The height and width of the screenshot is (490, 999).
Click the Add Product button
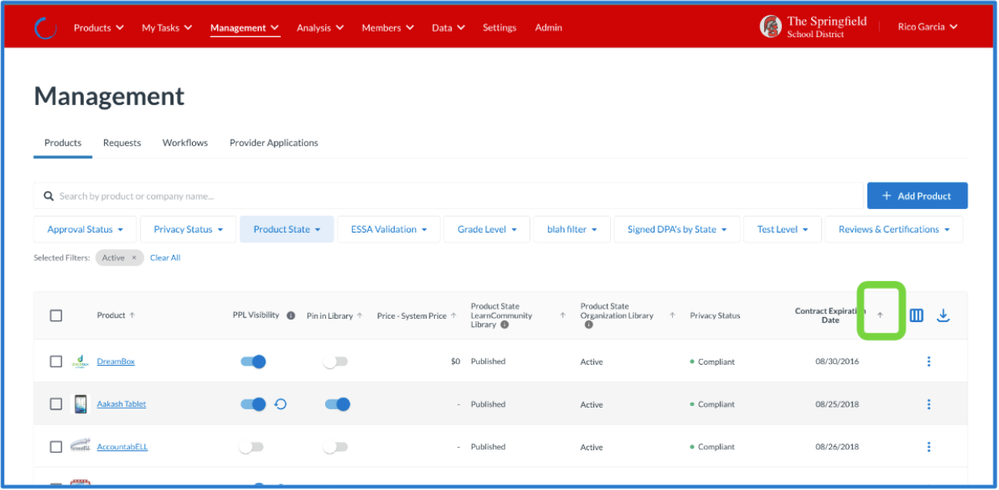[916, 196]
